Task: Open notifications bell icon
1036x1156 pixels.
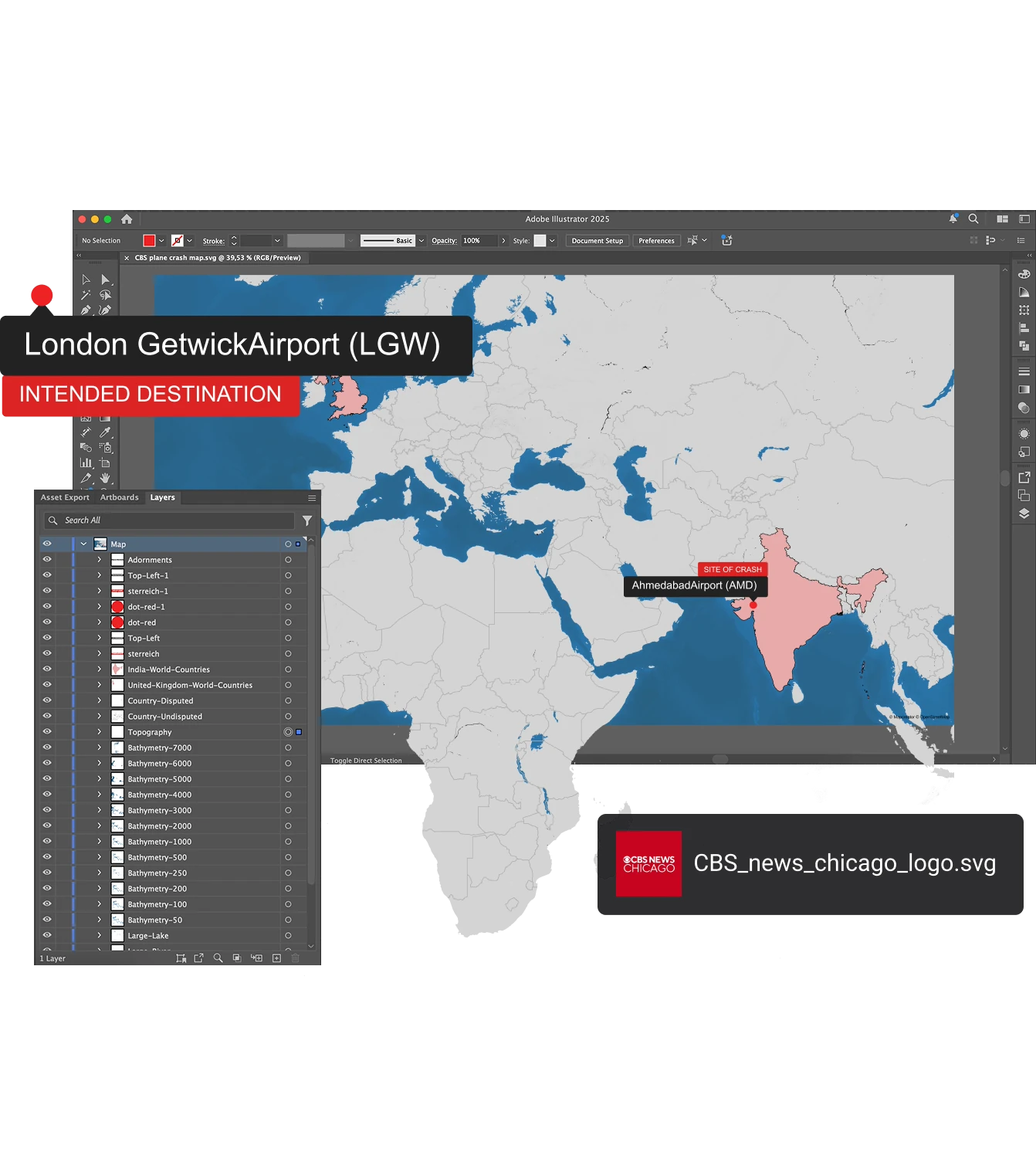Action: (x=953, y=219)
